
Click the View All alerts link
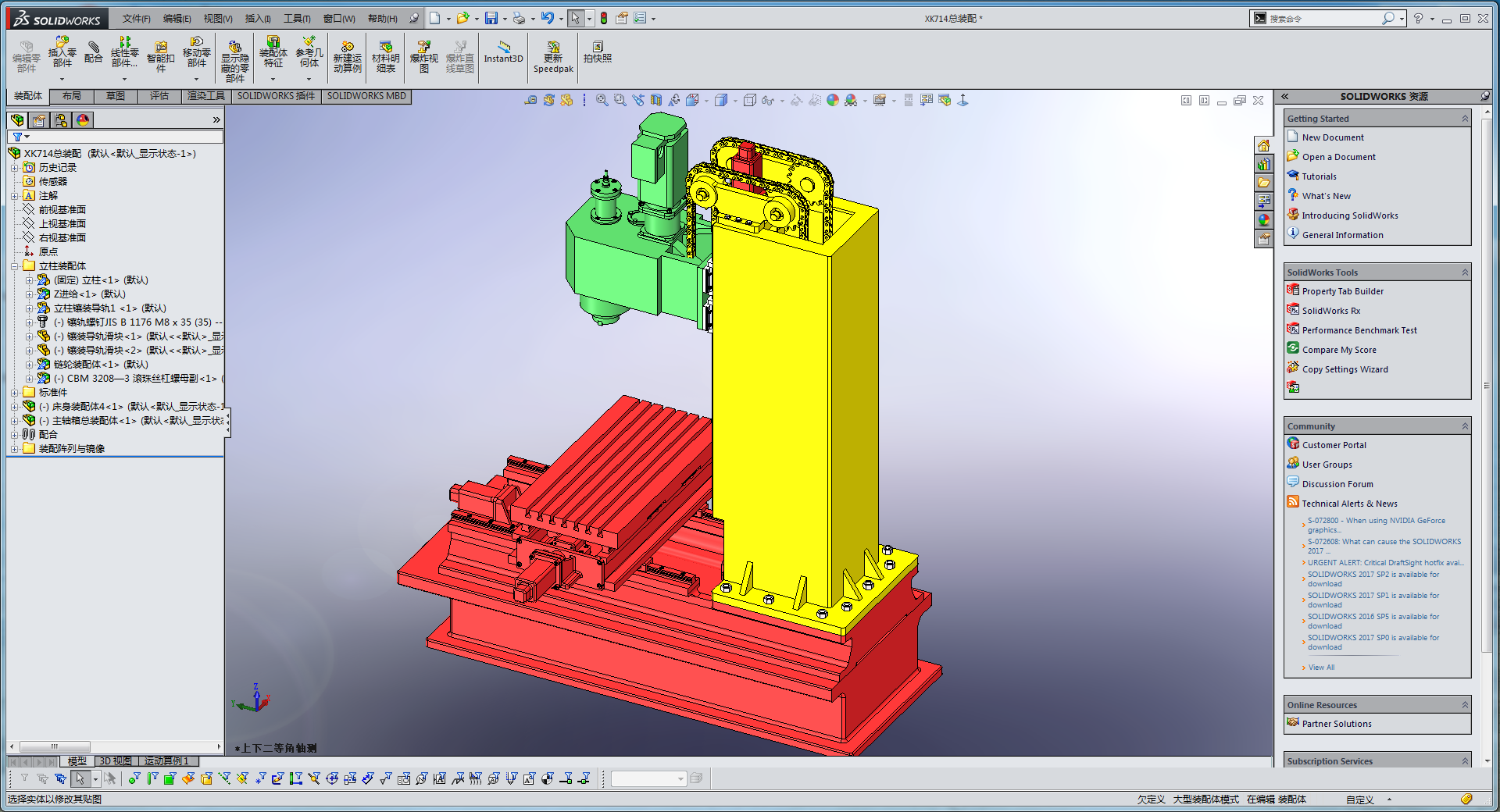[x=1321, y=668]
